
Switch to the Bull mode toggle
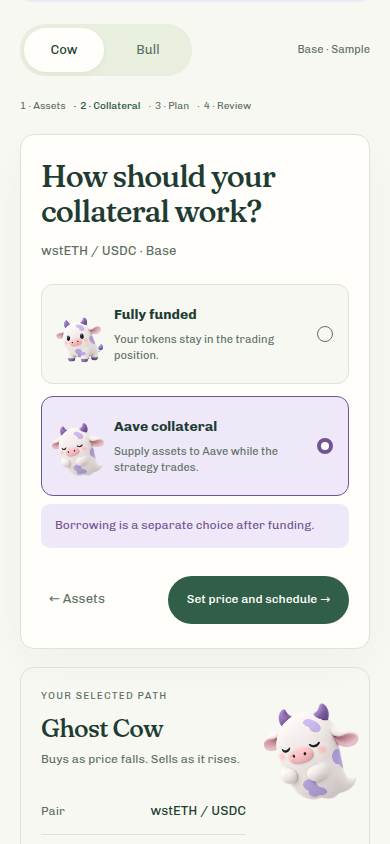(x=148, y=50)
